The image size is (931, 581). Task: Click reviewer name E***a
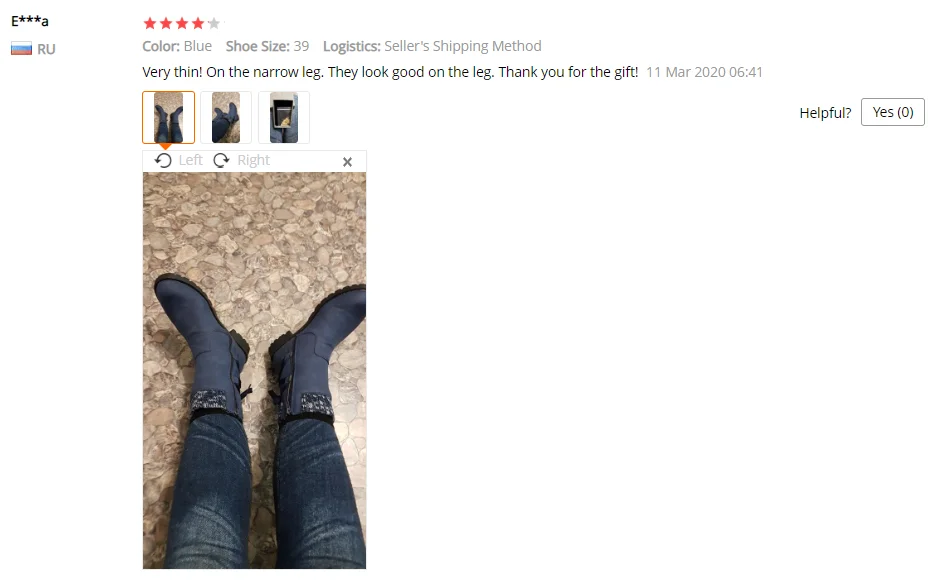pyautogui.click(x=30, y=21)
